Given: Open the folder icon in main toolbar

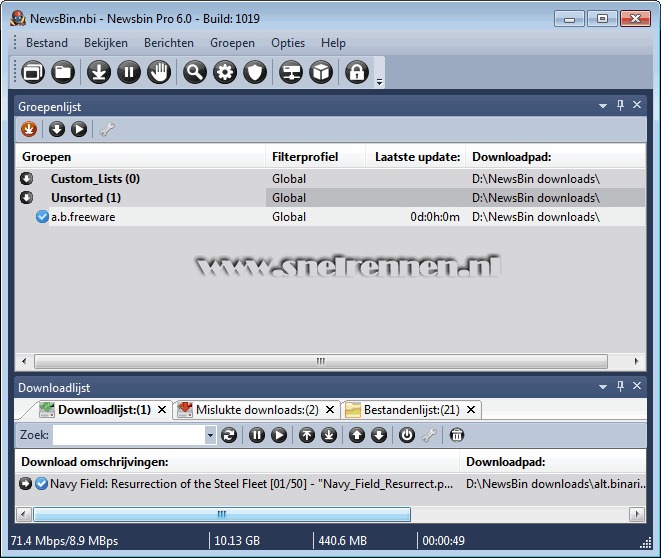Looking at the screenshot, I should coord(63,72).
